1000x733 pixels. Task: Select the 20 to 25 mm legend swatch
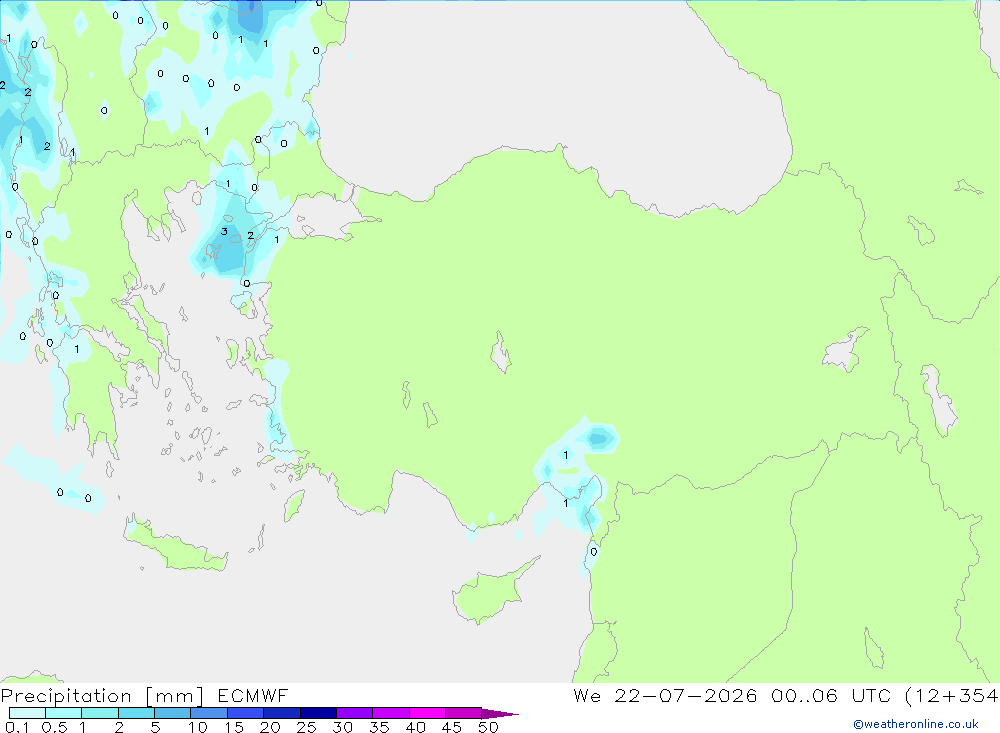281,713
